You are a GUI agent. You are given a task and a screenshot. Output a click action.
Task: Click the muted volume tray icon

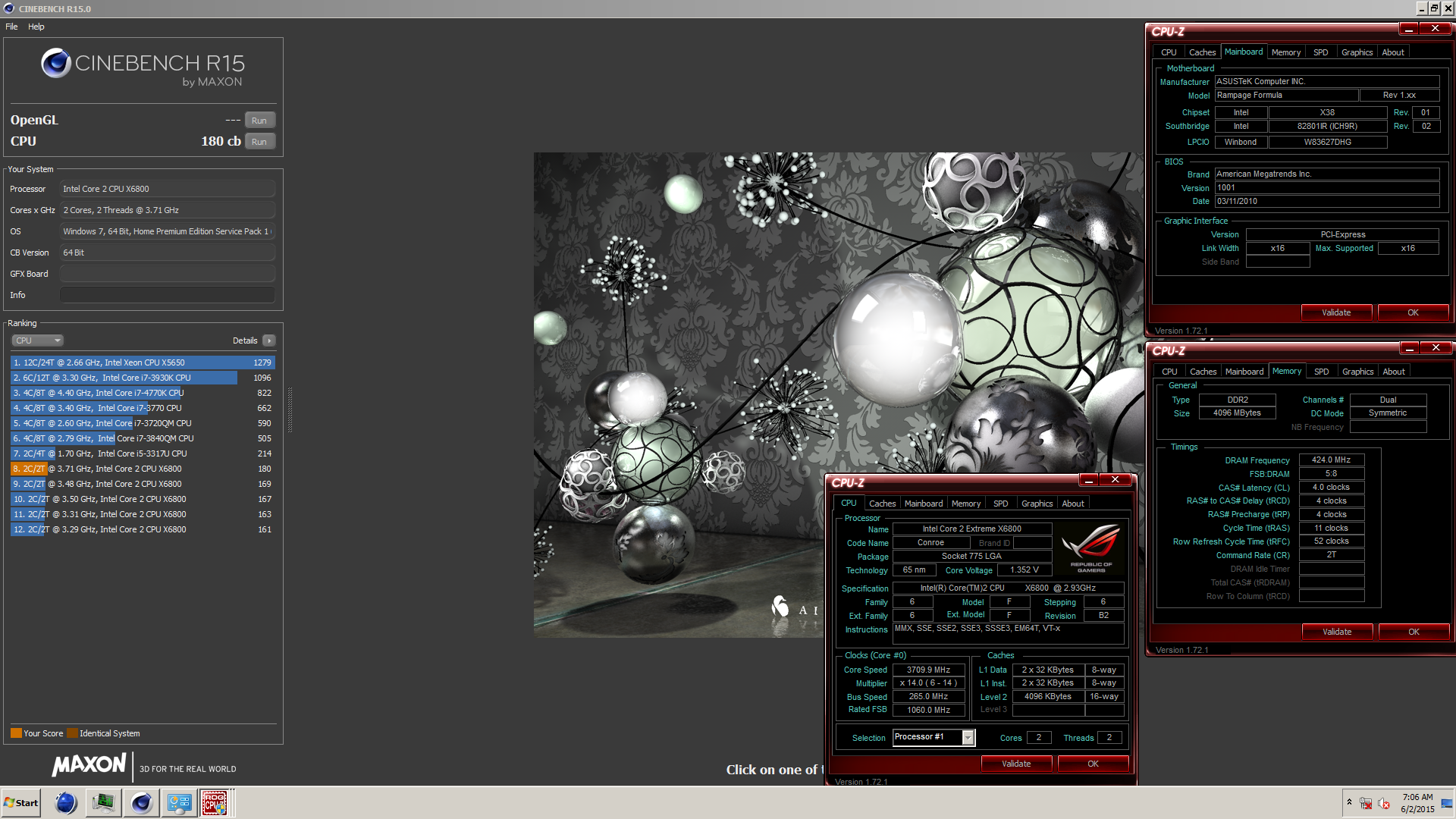click(x=1383, y=803)
